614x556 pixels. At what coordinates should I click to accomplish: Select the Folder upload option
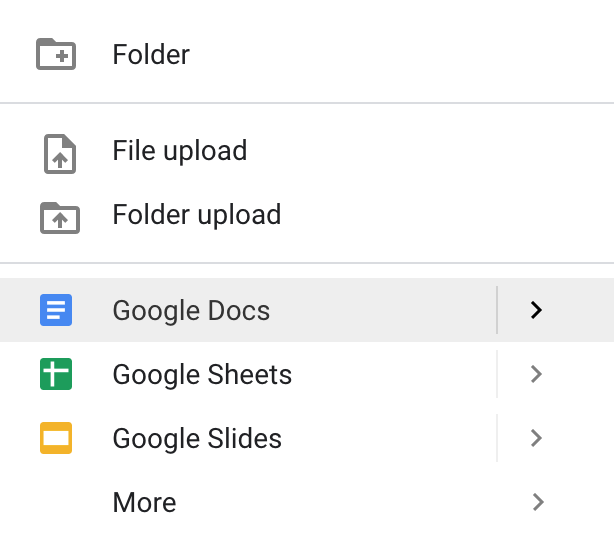pos(197,215)
